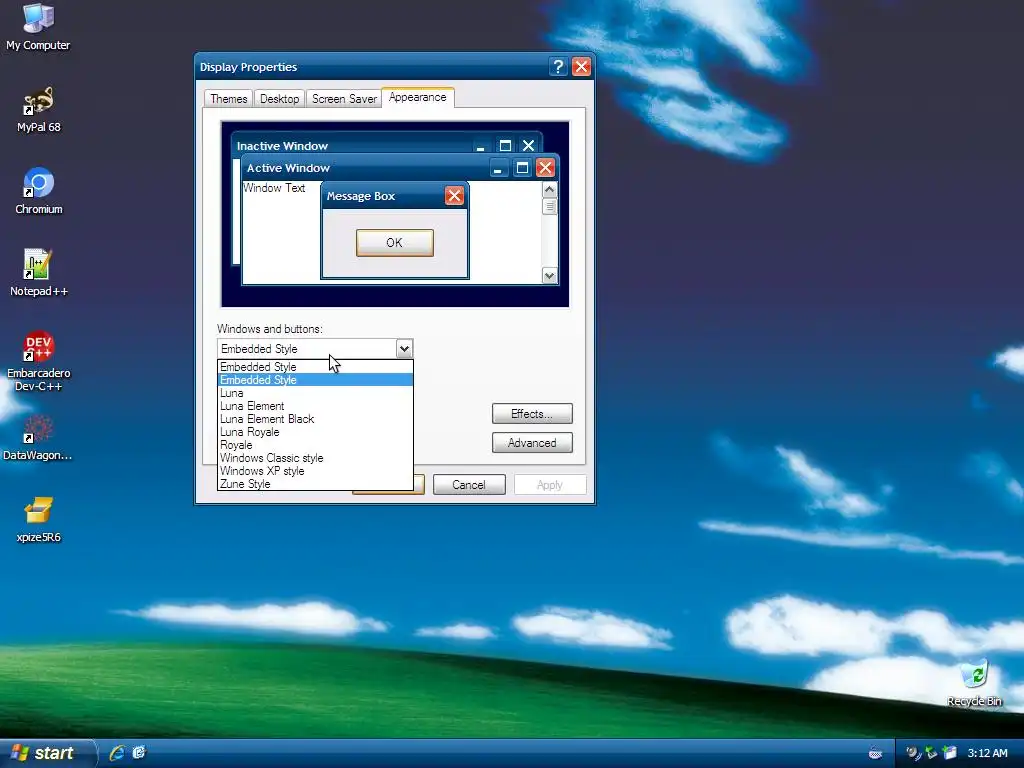Open Internet Explorer from Quick Launch
1024x768 pixels.
tap(117, 753)
